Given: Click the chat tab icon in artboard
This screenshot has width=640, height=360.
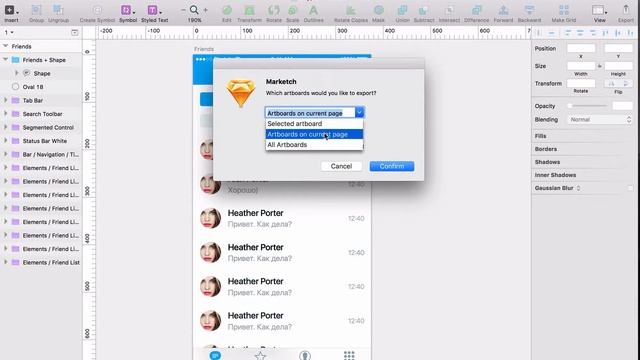Looking at the screenshot, I should click(x=215, y=355).
